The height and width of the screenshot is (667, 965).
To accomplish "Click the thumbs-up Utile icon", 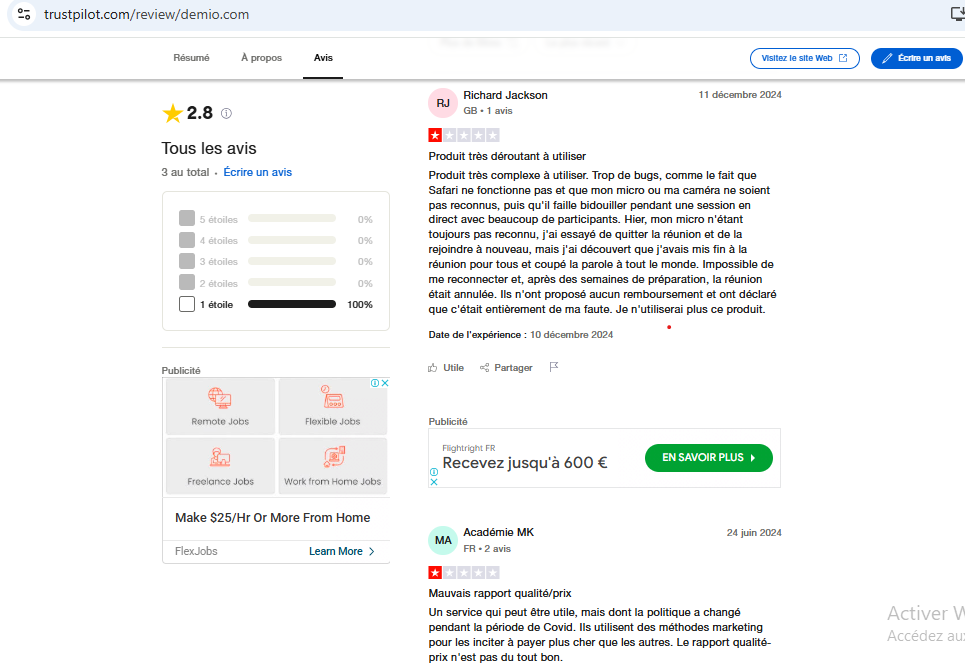I will (x=433, y=367).
